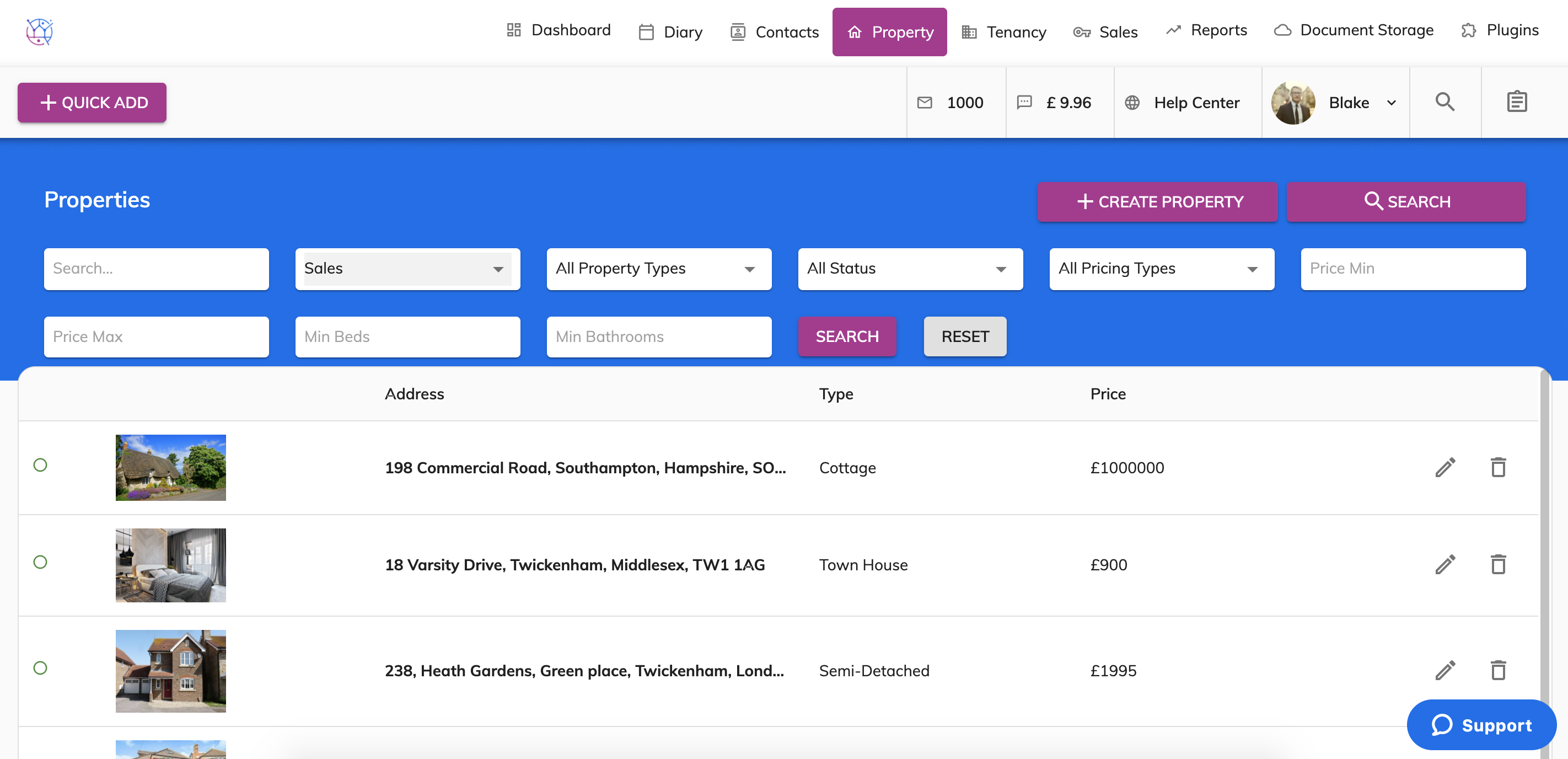Delete the 18 Varsity Drive property
Image resolution: width=1568 pixels, height=759 pixels.
(1498, 564)
